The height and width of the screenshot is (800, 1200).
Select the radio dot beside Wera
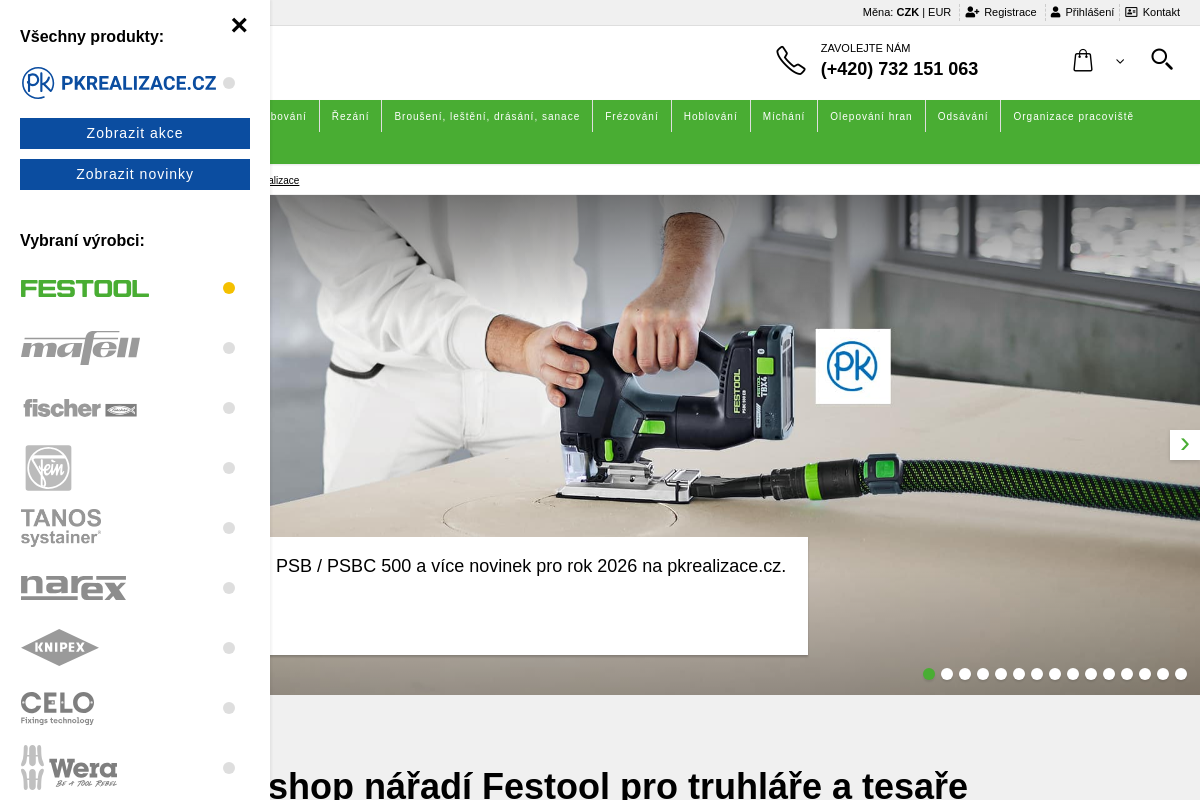click(x=229, y=768)
